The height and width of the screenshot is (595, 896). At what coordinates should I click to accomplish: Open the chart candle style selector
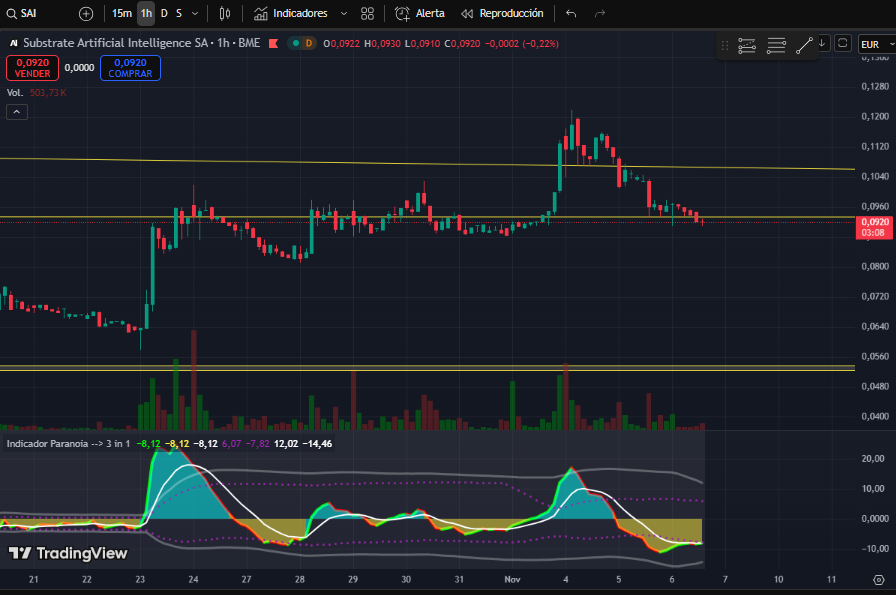(224, 14)
